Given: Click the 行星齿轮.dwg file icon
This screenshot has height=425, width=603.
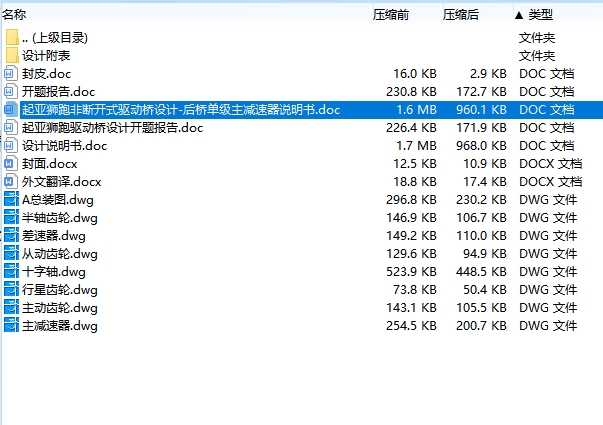Looking at the screenshot, I should 11,290.
